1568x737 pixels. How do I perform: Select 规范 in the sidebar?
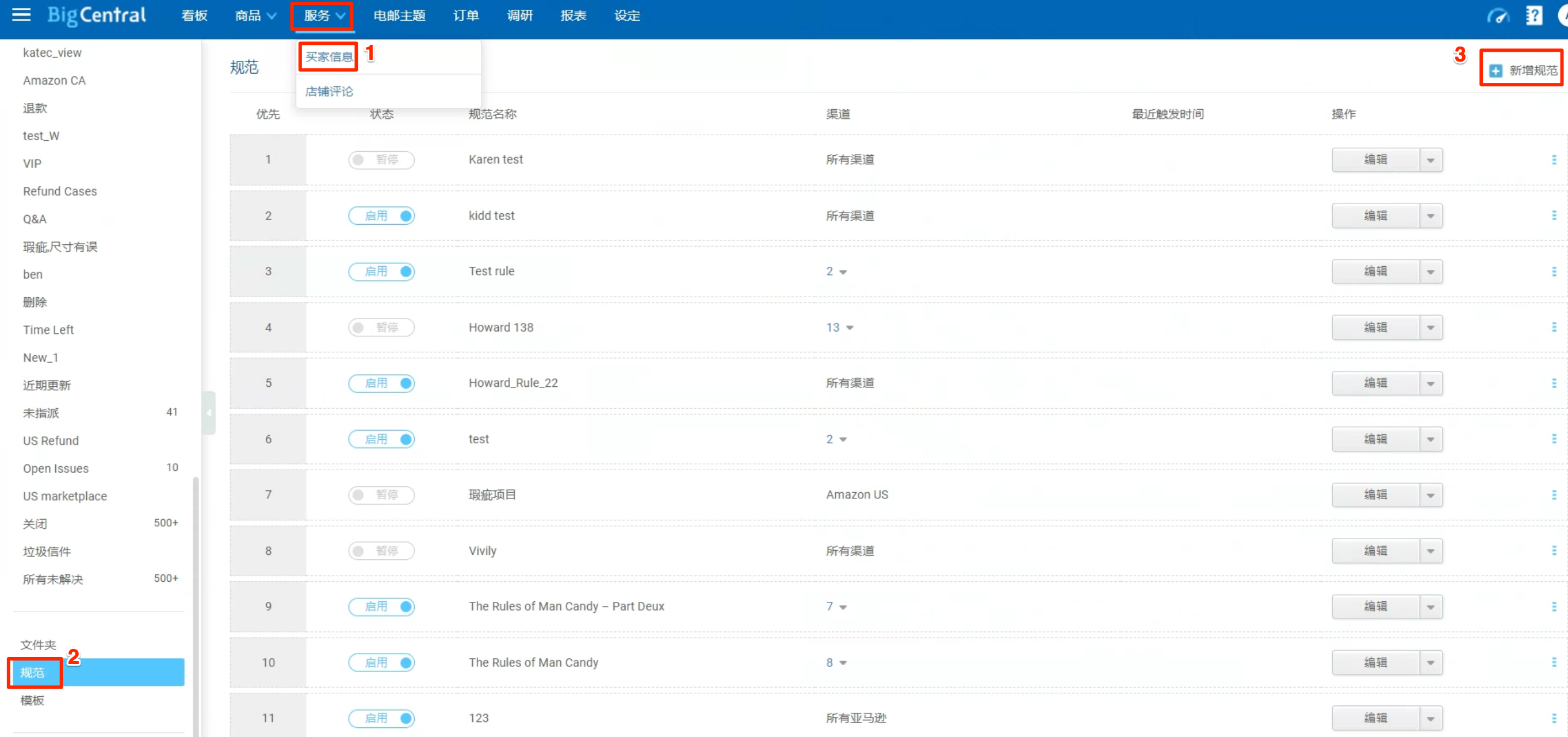click(98, 673)
